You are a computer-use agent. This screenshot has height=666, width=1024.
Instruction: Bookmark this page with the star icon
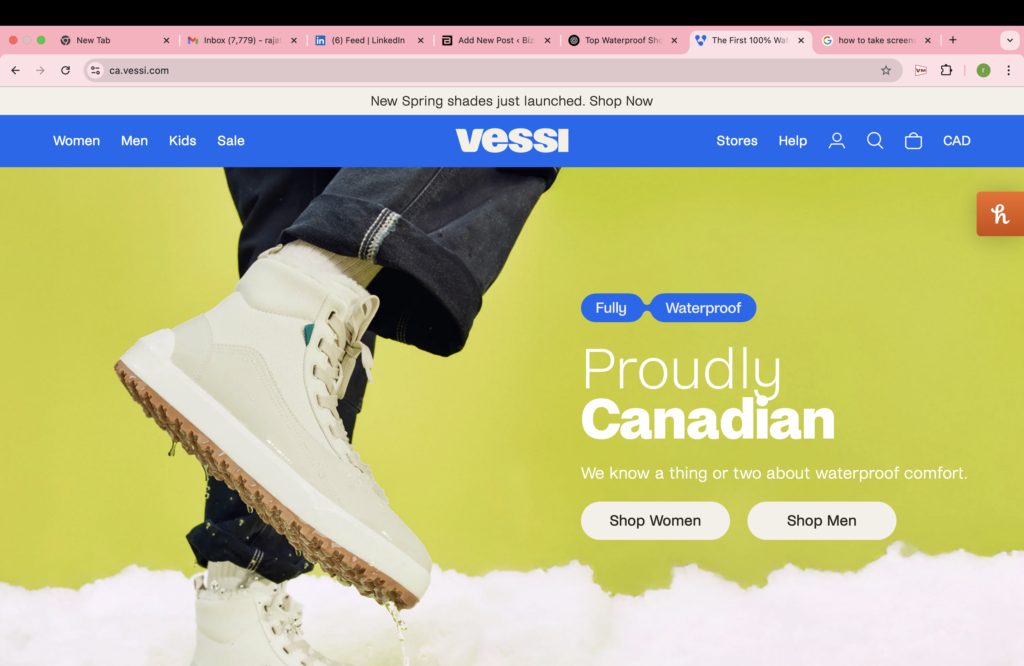tap(886, 70)
